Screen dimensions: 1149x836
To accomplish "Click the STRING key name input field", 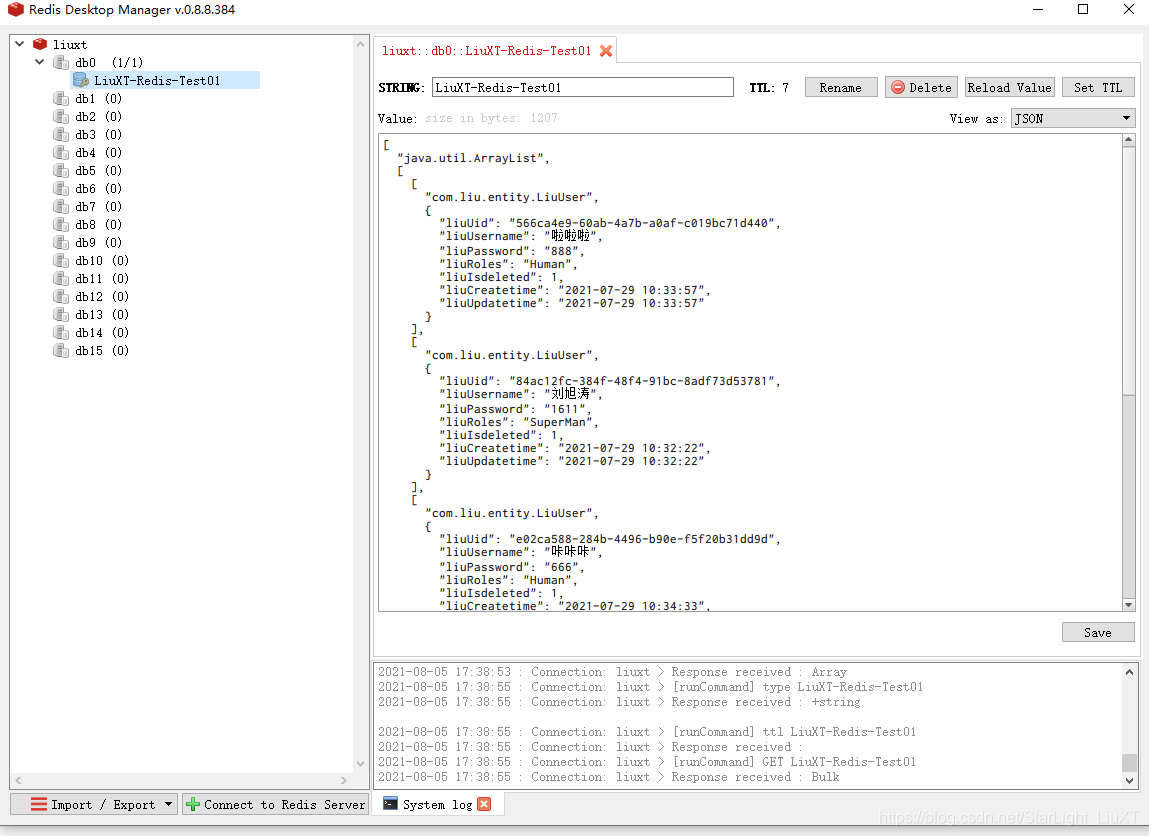I will click(583, 87).
